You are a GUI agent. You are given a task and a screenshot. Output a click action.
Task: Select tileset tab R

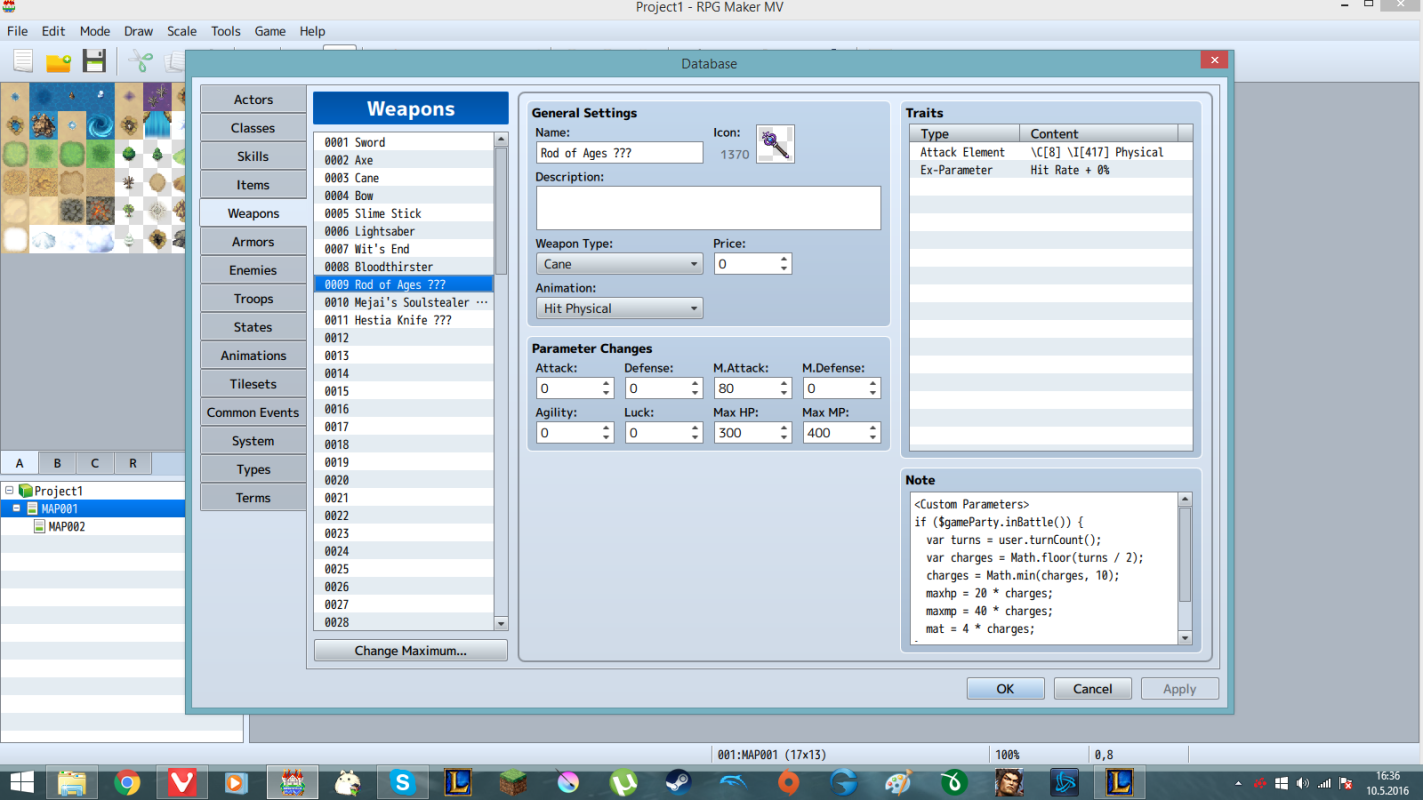click(x=133, y=463)
